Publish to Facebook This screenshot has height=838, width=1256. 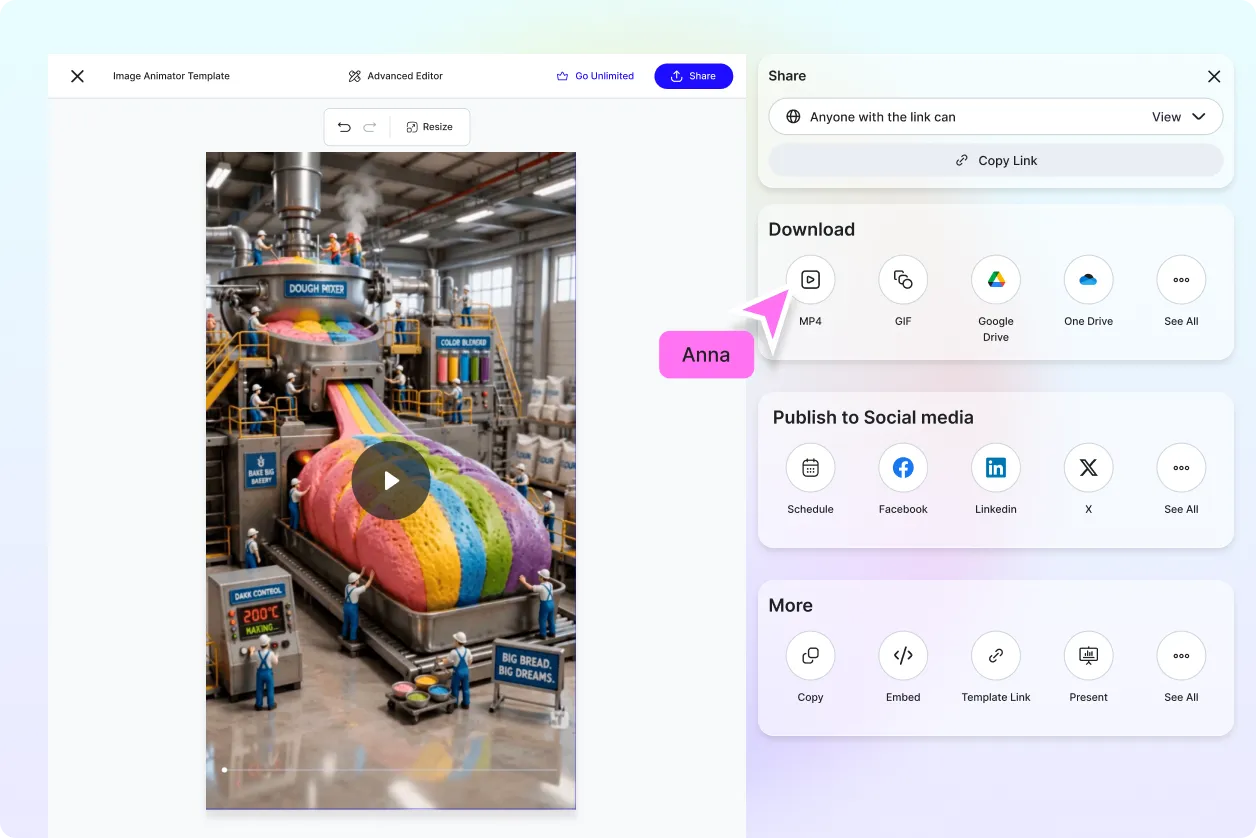(x=903, y=468)
